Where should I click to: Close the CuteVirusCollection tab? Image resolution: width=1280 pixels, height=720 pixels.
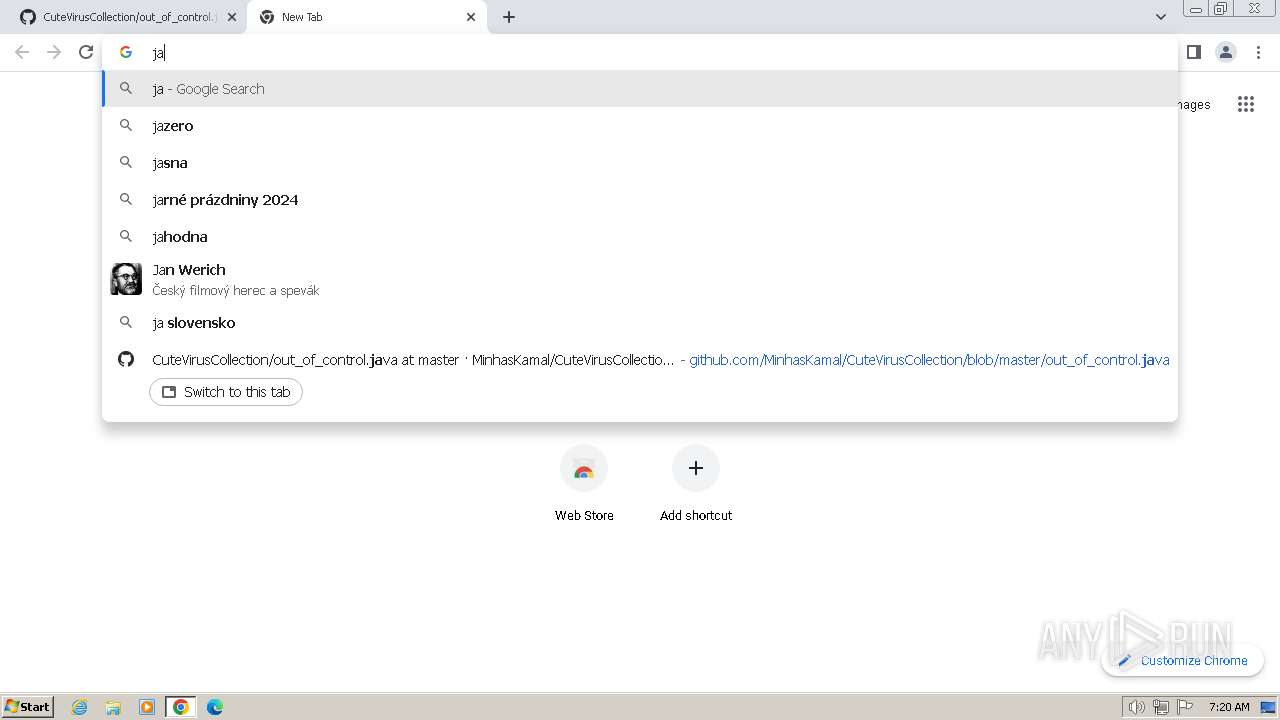click(x=232, y=17)
